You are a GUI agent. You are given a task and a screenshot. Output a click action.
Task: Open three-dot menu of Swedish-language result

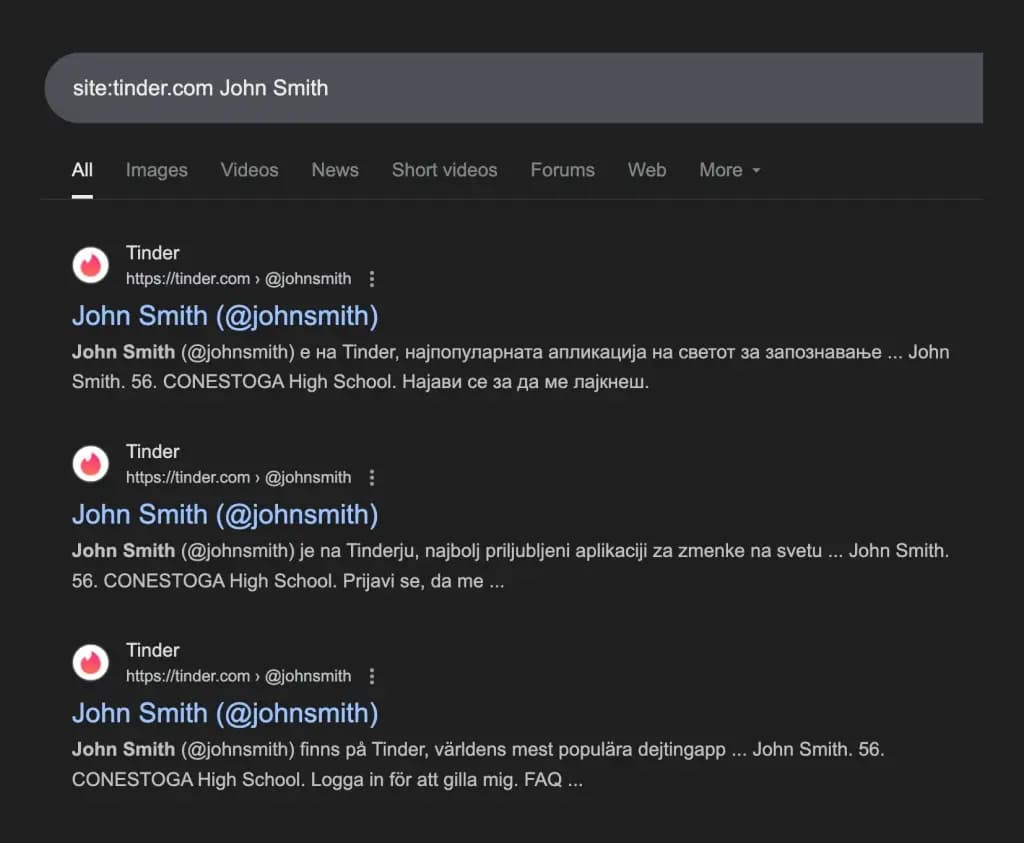coord(372,676)
